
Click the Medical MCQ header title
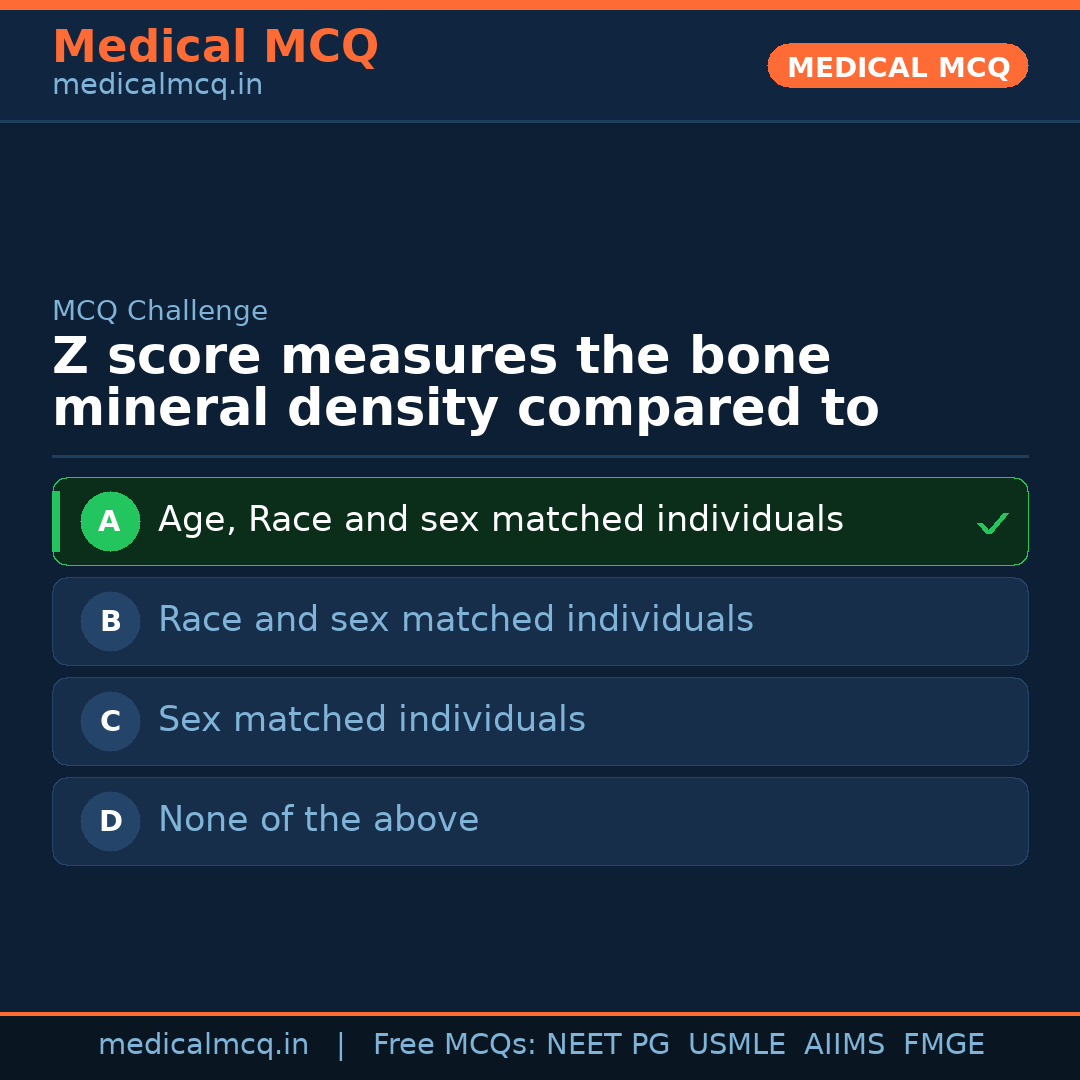tap(215, 47)
